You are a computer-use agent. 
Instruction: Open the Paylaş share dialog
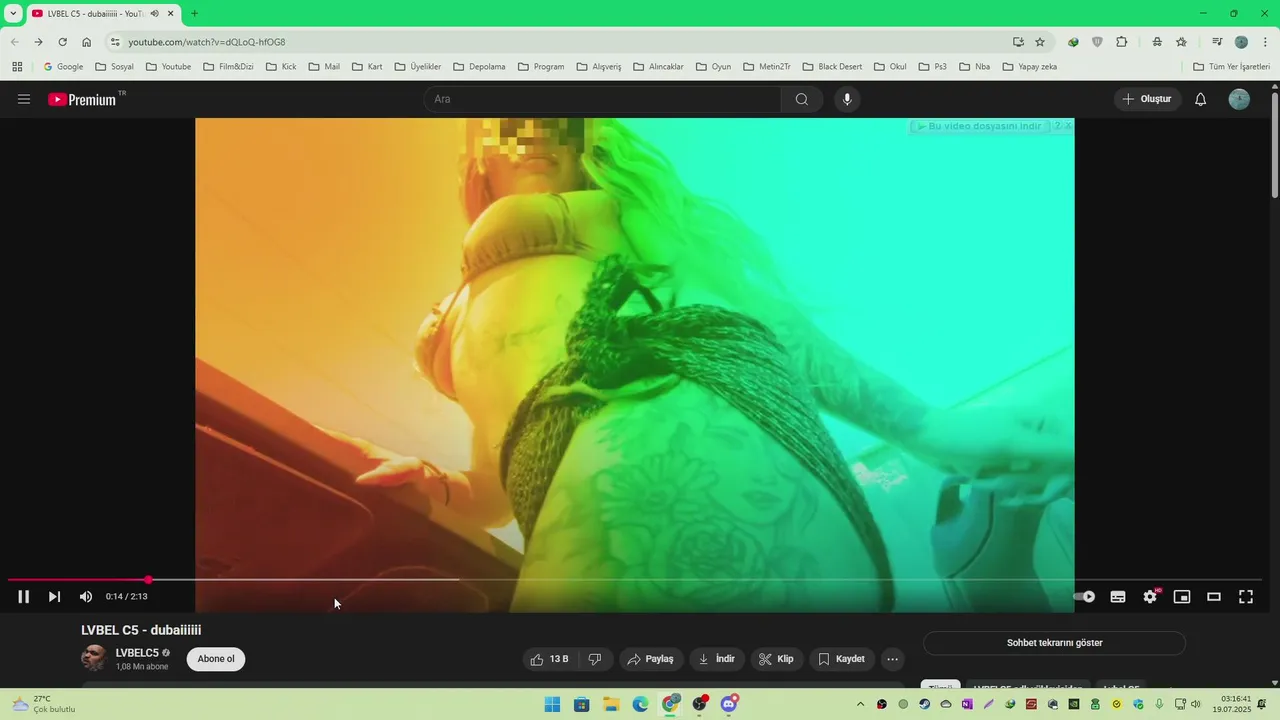pos(650,659)
